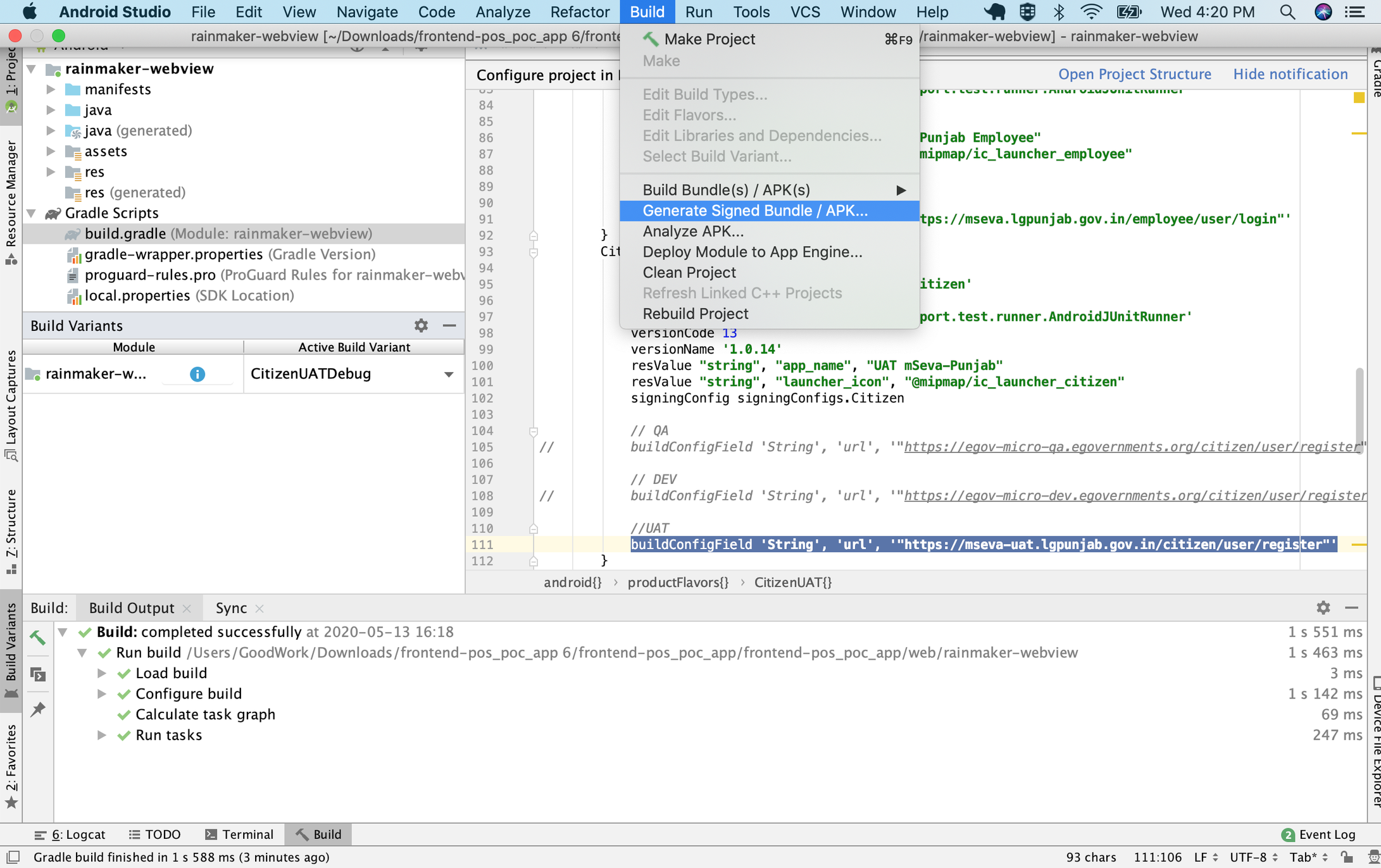Image resolution: width=1381 pixels, height=868 pixels.
Task: Open the Terminal tool window
Action: pos(239,834)
